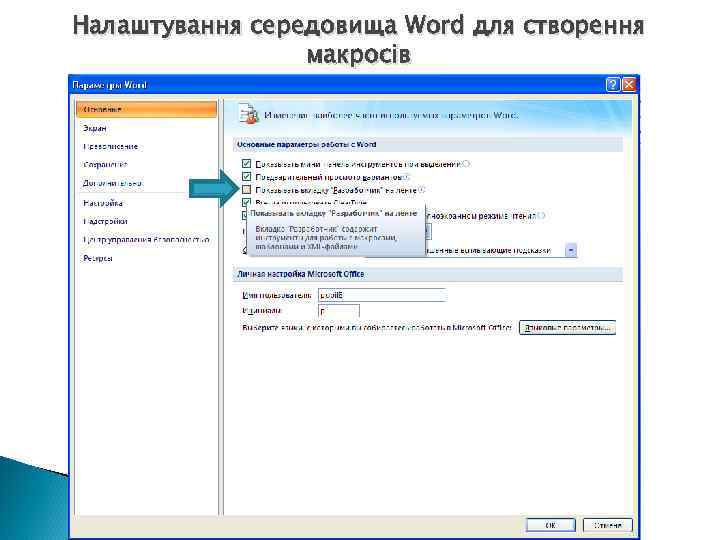Open the Правописание options category
720x540 pixels.
[x=111, y=146]
